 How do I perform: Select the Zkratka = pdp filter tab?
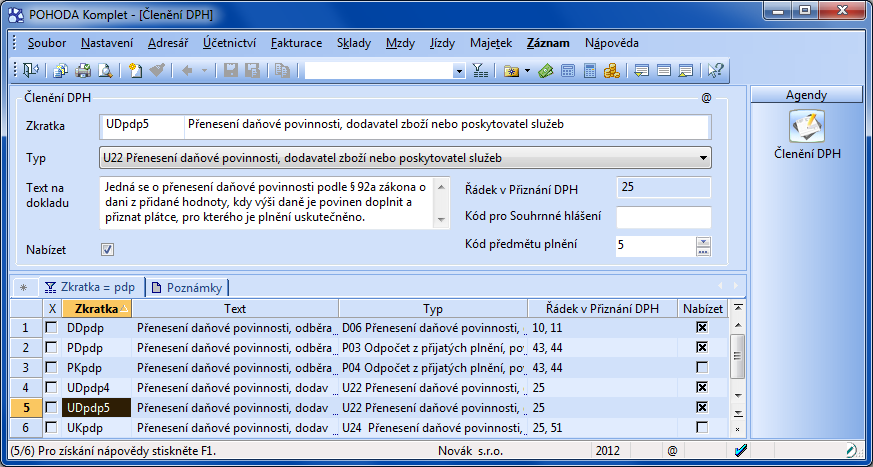(91, 287)
